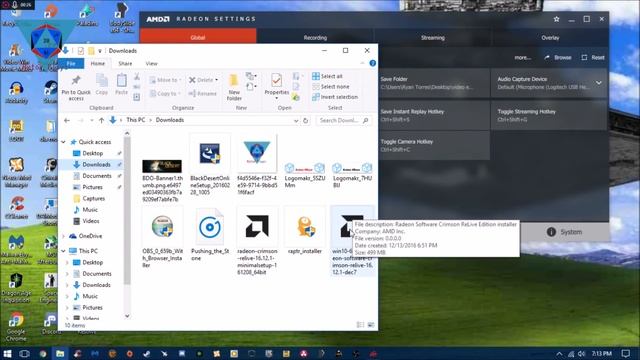Click the Properties icon in ribbon

tap(276, 80)
